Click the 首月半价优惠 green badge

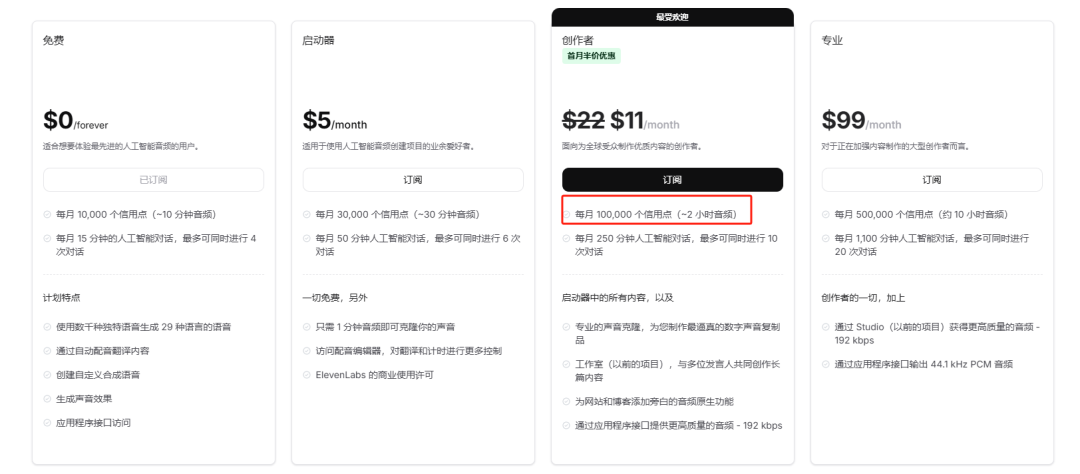point(591,56)
